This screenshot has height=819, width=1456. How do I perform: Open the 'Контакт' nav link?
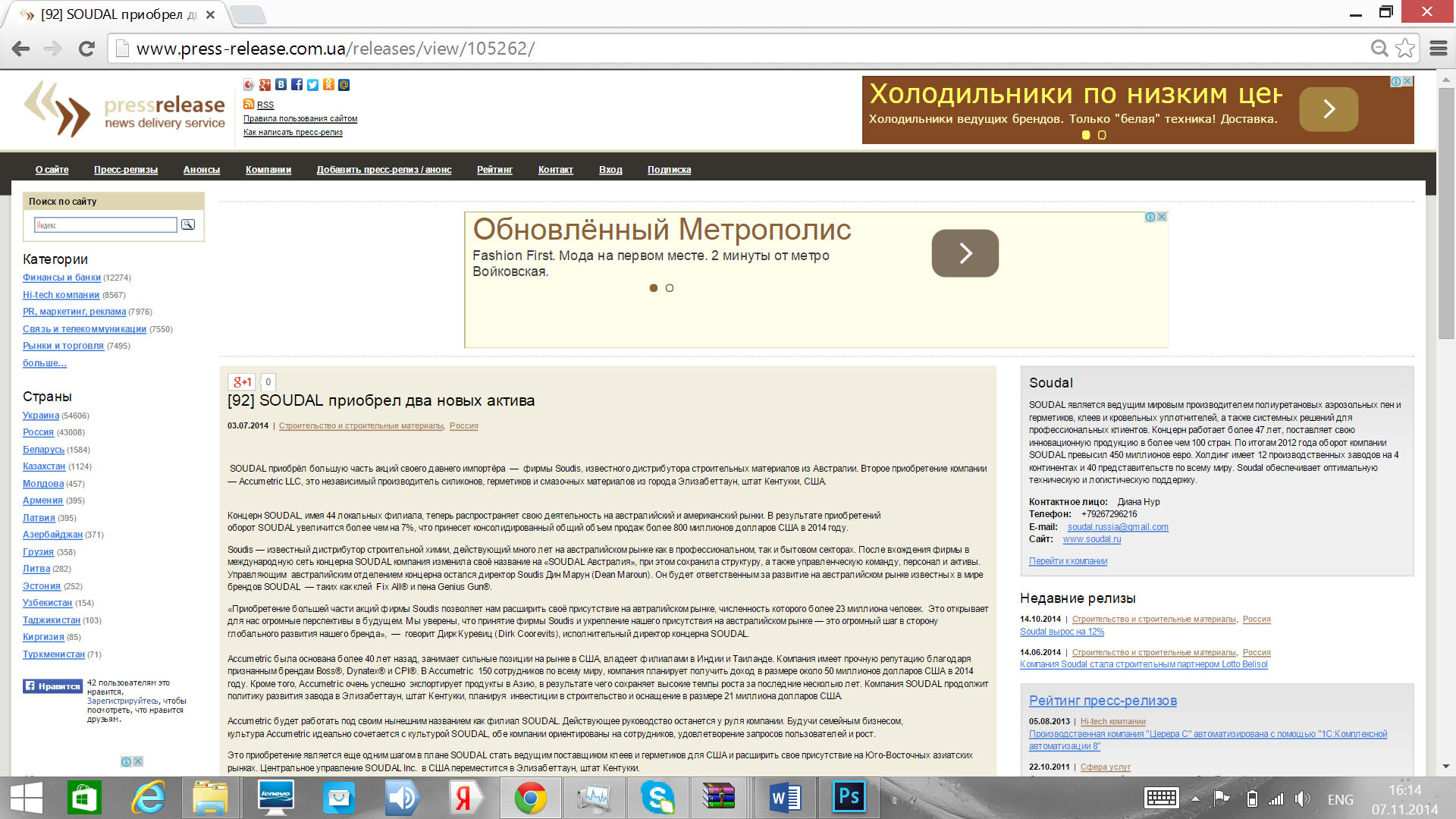(556, 170)
